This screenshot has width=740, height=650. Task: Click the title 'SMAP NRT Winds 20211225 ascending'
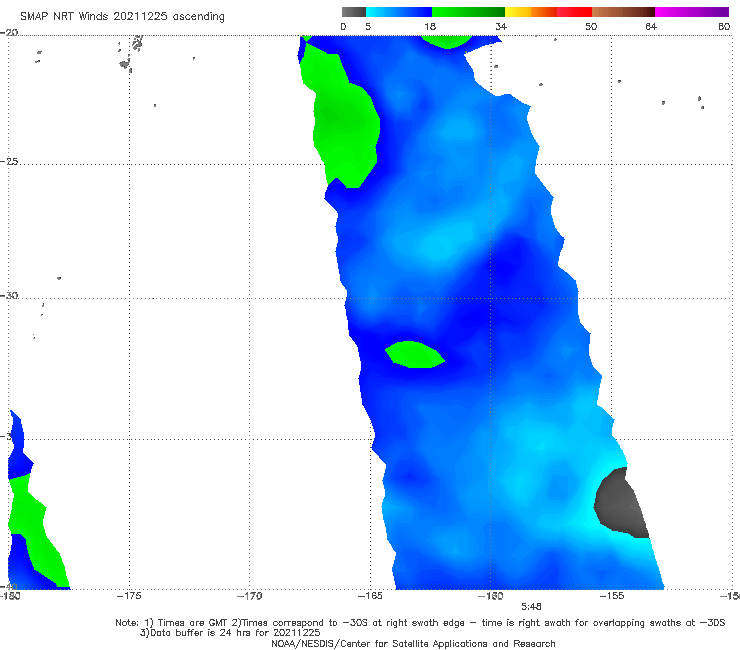click(122, 17)
